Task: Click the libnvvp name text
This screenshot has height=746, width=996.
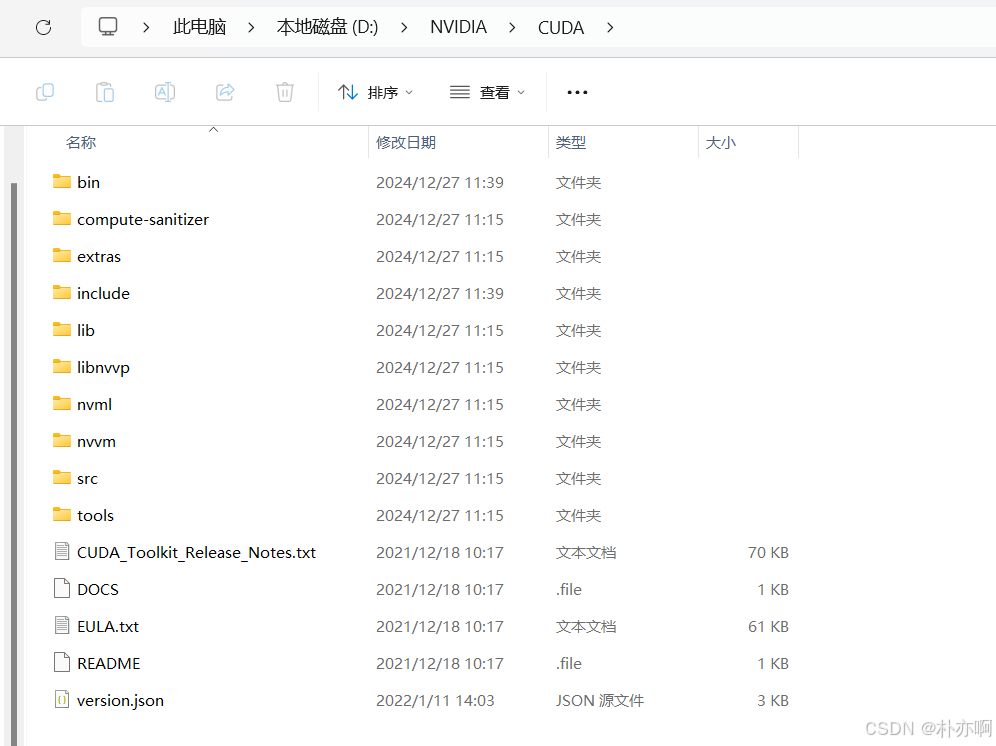Action: (x=104, y=368)
